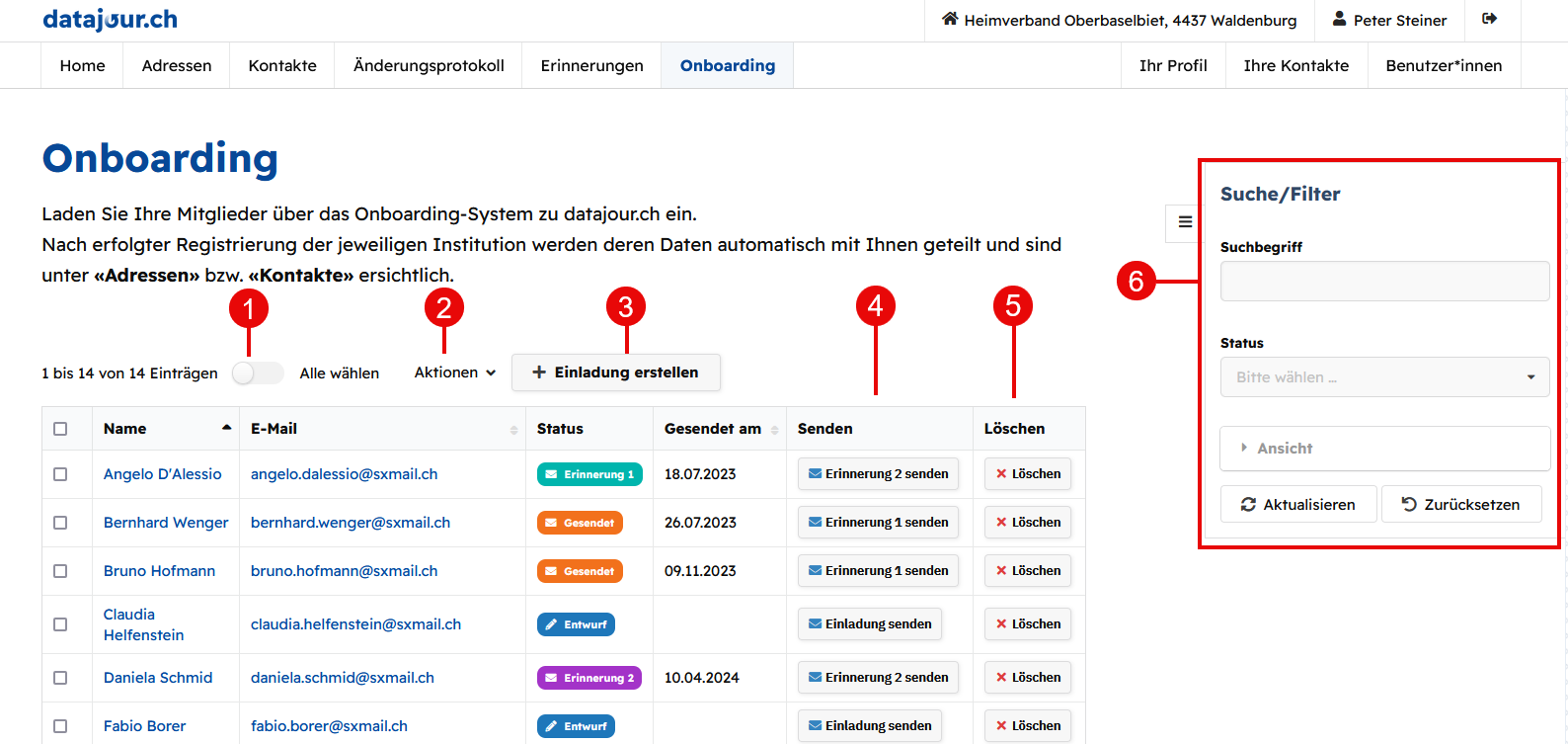Click the user icon beside Peter Steiner
The height and width of the screenshot is (744, 1568).
[1339, 19]
